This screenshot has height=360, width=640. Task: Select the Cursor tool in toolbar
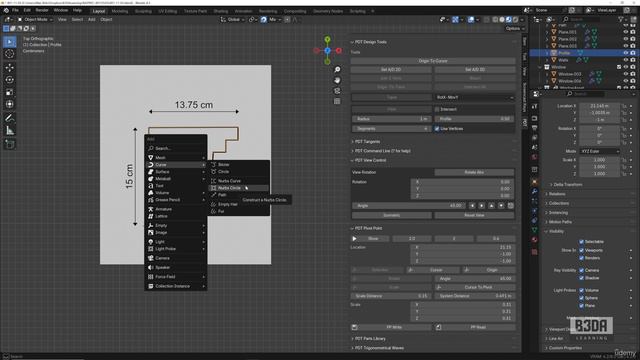pos(10,54)
